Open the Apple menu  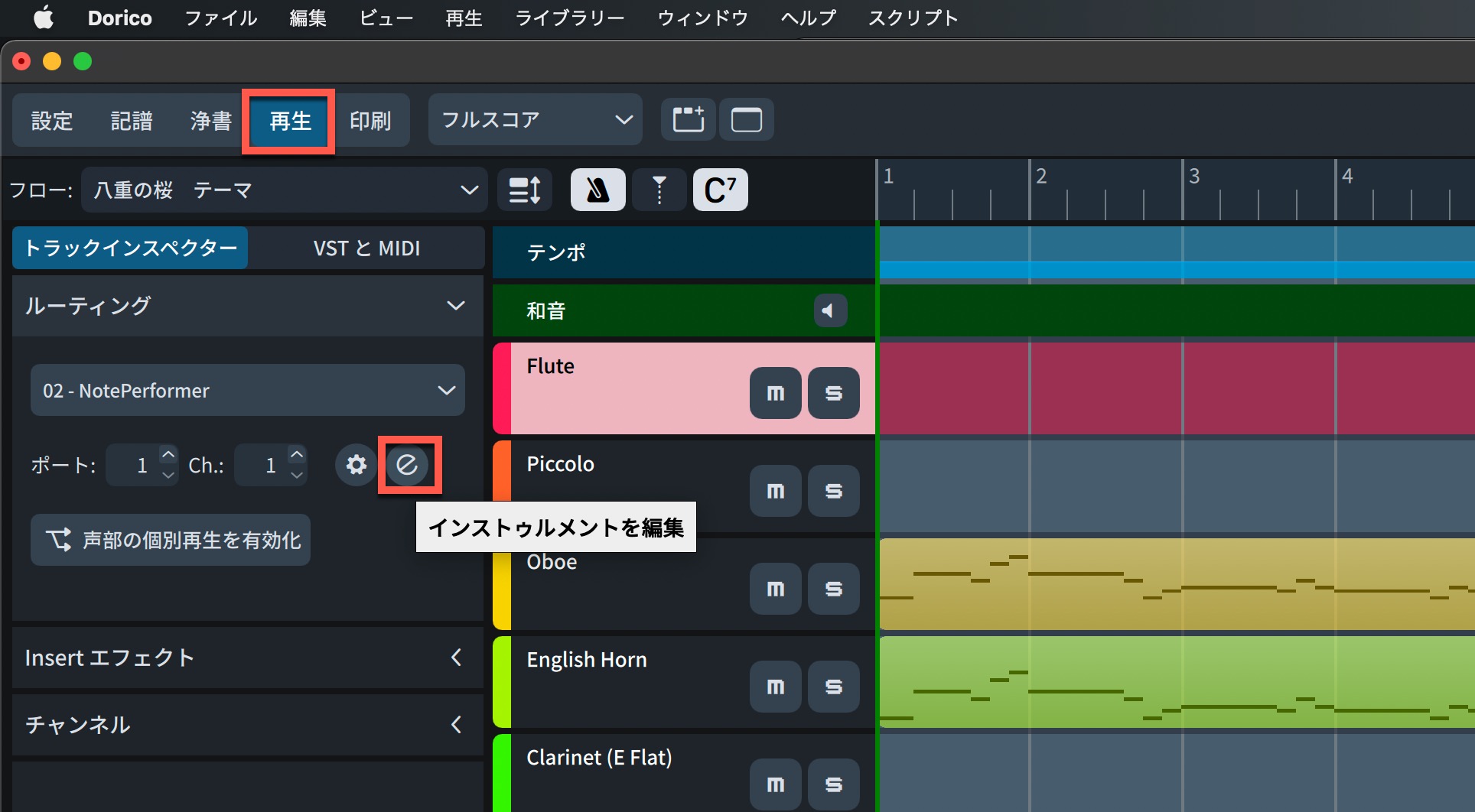coord(44,18)
